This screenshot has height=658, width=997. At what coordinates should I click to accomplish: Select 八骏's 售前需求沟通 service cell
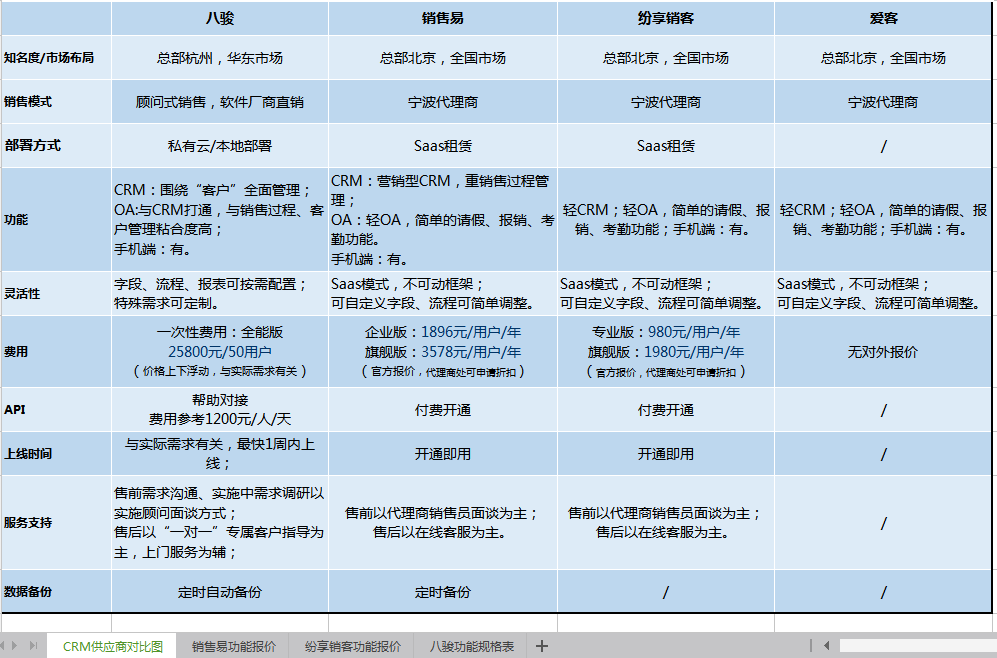click(x=220, y=523)
